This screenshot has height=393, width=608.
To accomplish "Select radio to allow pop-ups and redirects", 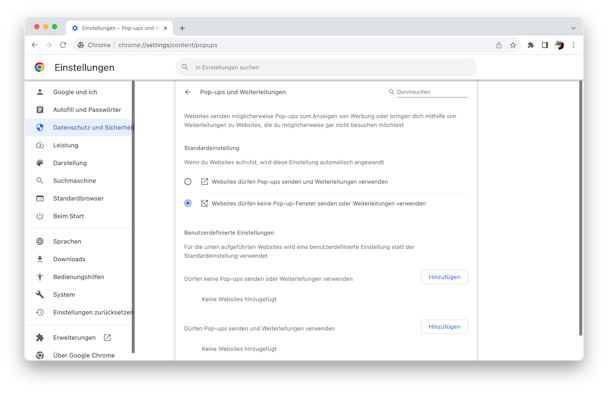I will (188, 181).
